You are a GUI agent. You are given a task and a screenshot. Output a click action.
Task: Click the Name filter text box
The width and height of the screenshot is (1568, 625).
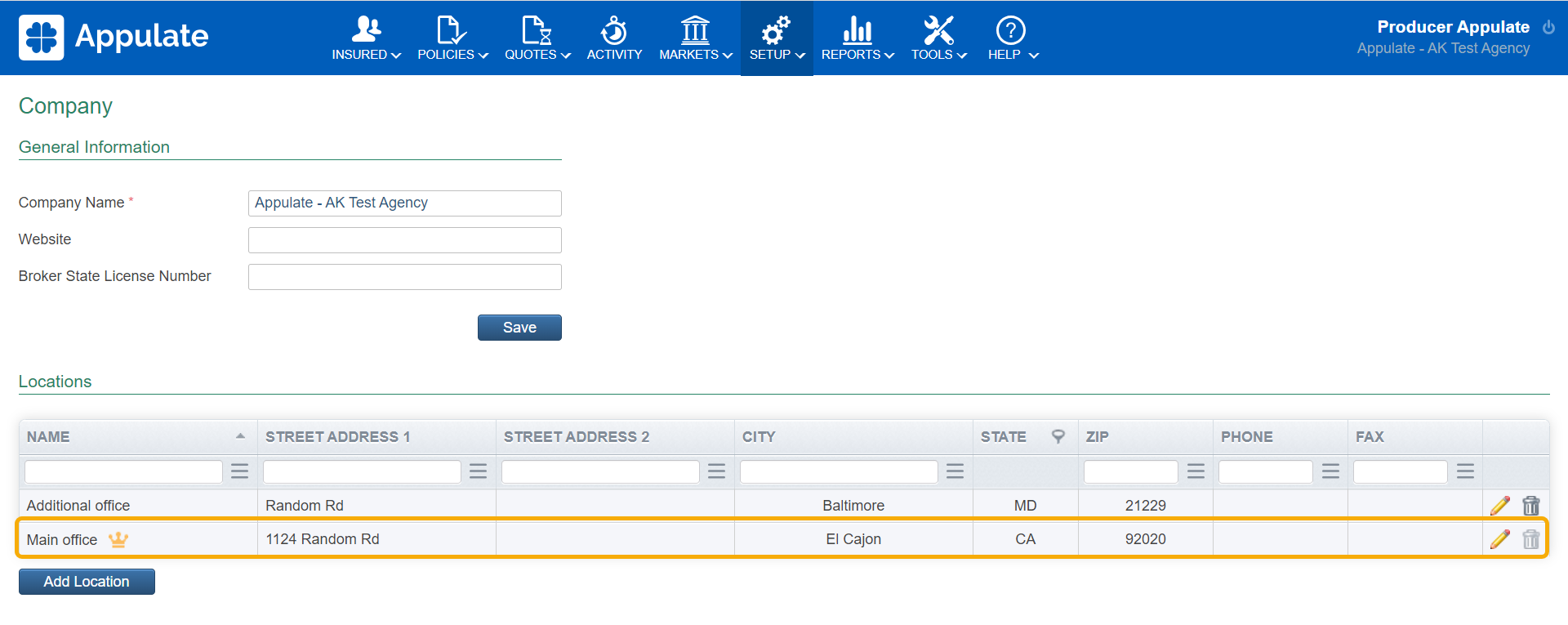coord(123,471)
